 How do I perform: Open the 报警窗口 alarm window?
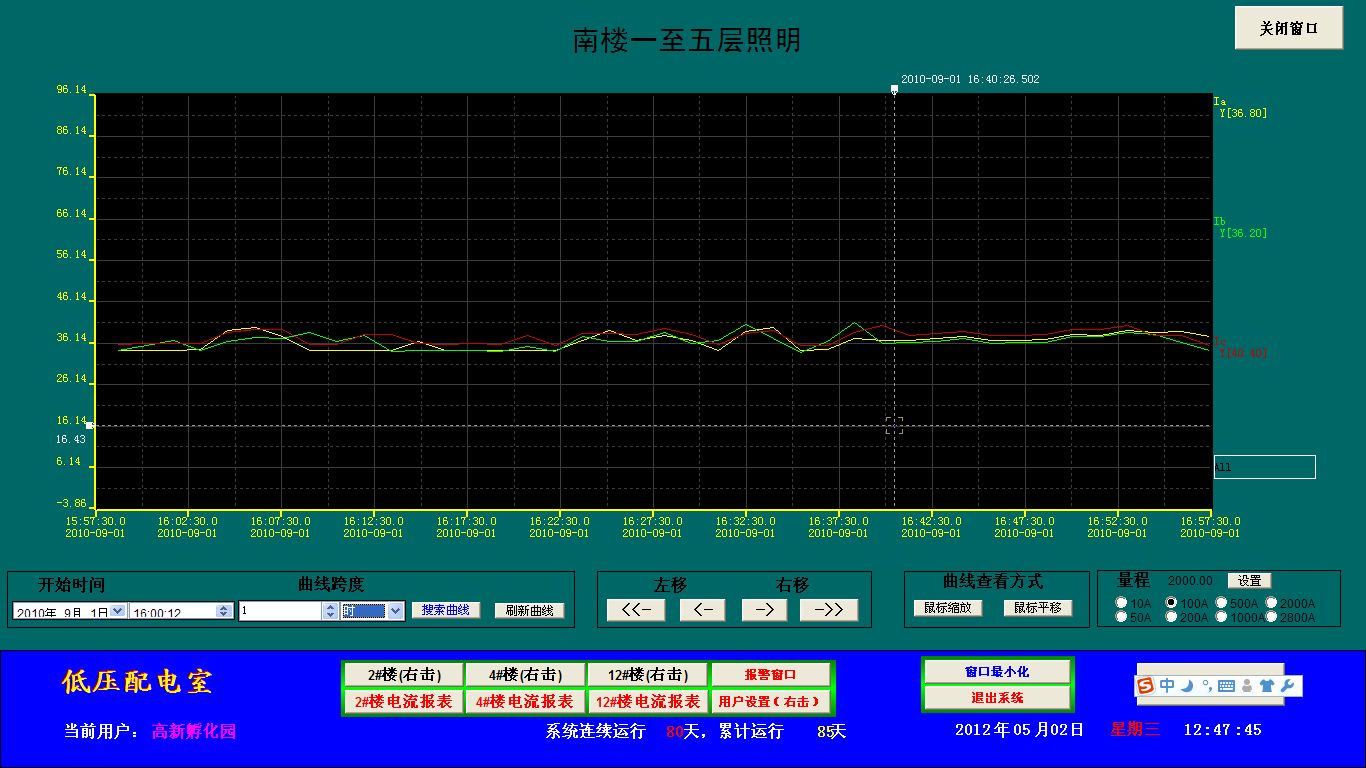click(x=770, y=675)
